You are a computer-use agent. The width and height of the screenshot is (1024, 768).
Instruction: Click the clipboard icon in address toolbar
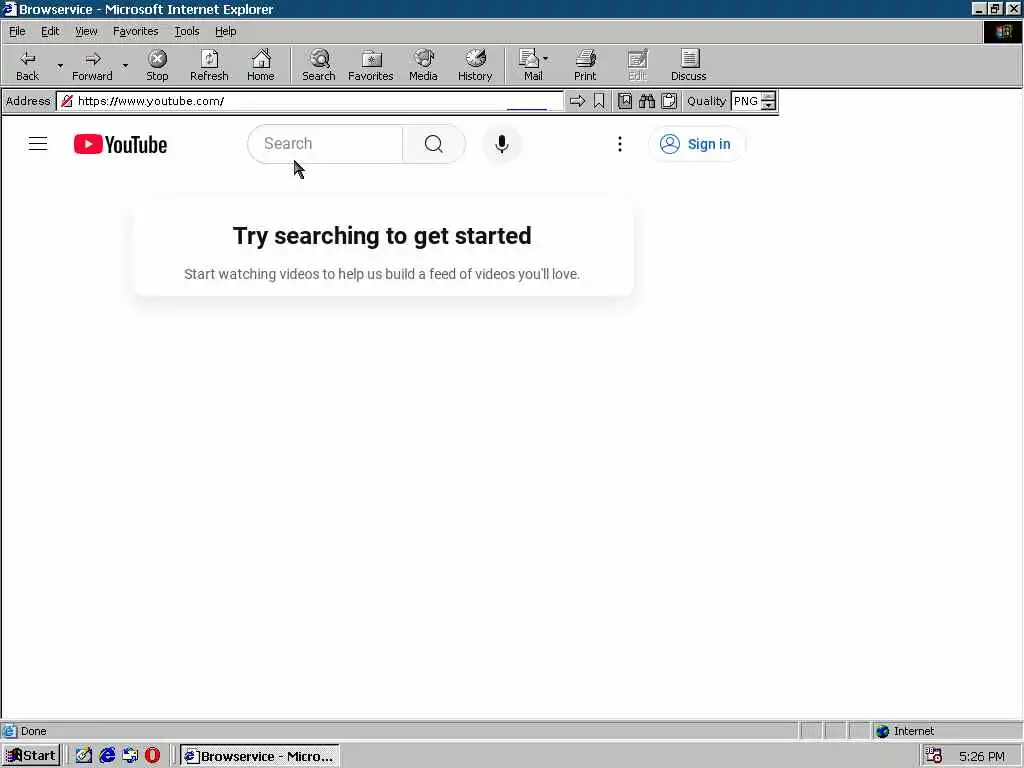click(x=669, y=101)
